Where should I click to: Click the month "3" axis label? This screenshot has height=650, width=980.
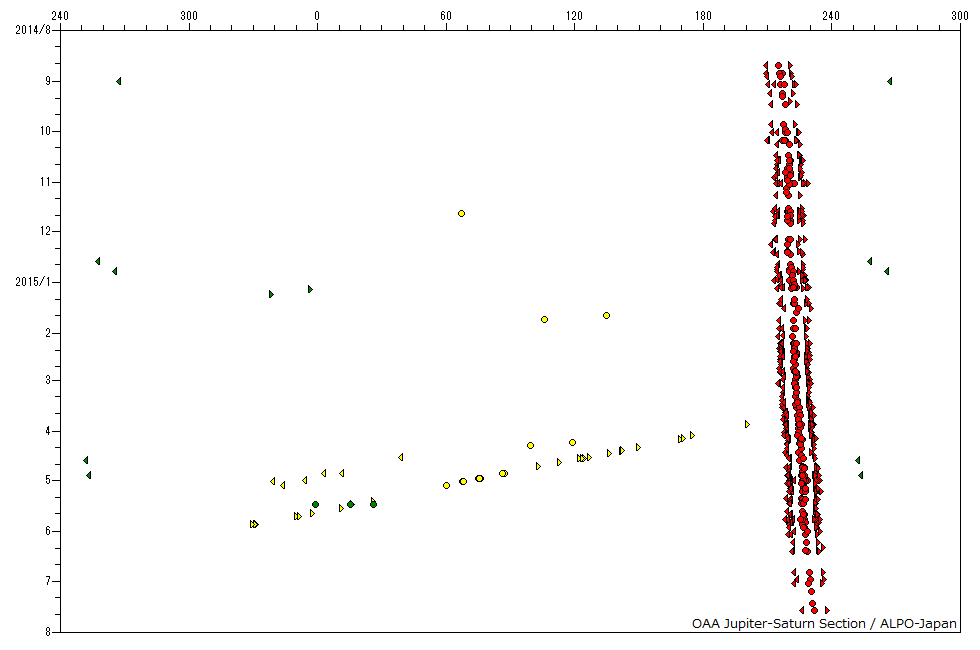point(48,380)
